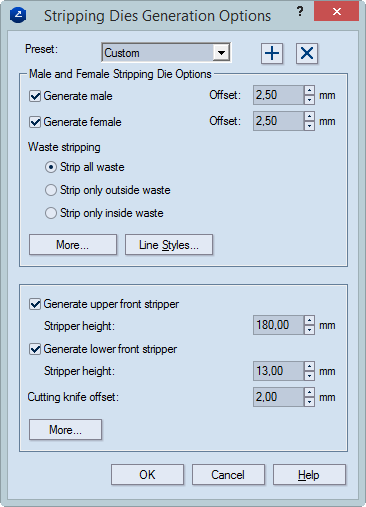Toggle Generate female checkbox

[x=35, y=122]
